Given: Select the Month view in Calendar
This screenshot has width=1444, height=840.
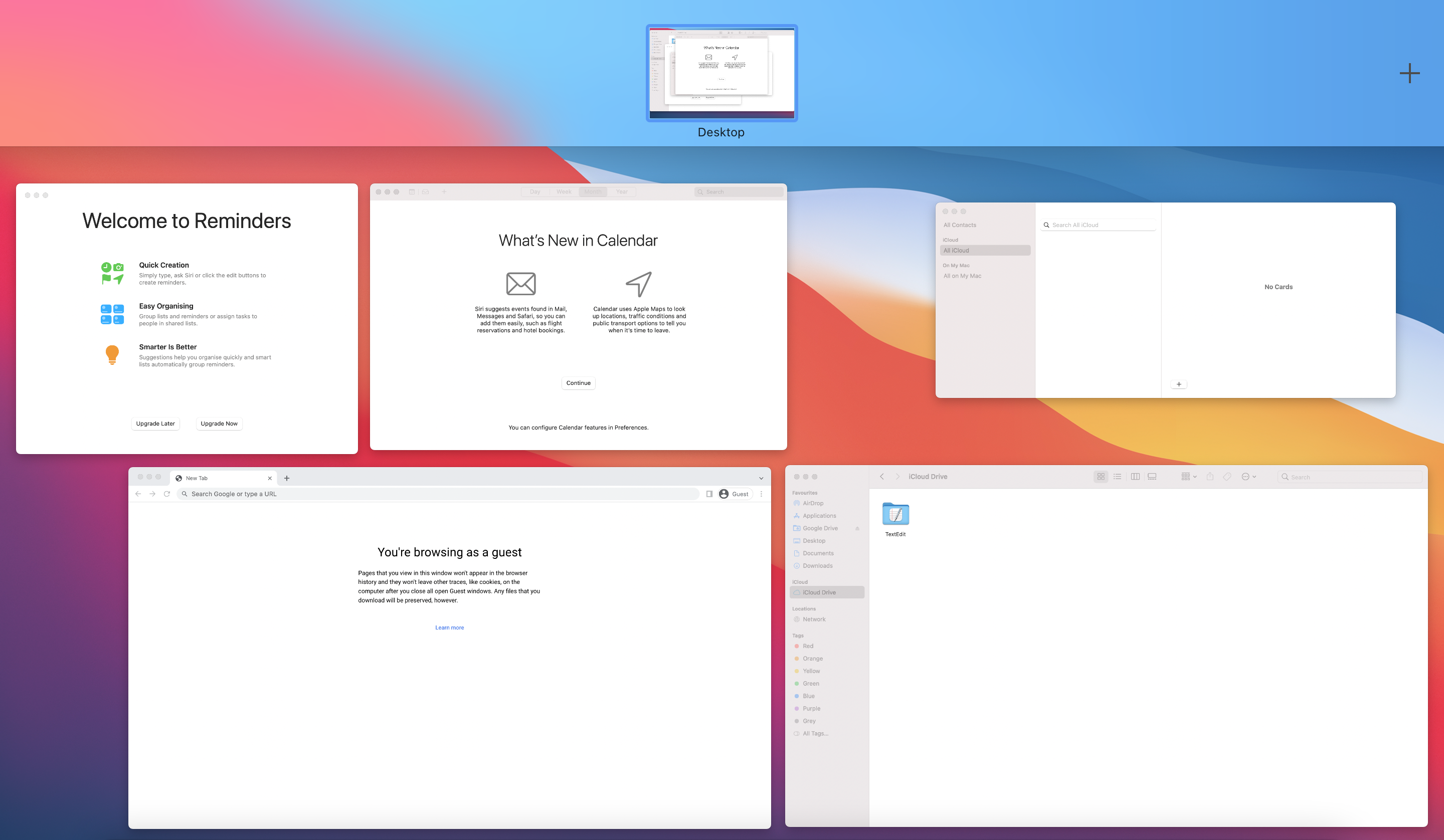Looking at the screenshot, I should coord(593,192).
